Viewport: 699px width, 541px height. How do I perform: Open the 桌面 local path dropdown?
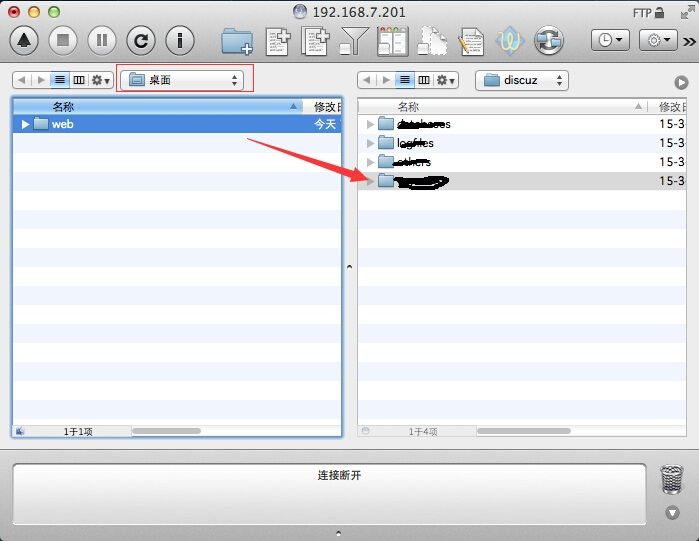click(182, 80)
